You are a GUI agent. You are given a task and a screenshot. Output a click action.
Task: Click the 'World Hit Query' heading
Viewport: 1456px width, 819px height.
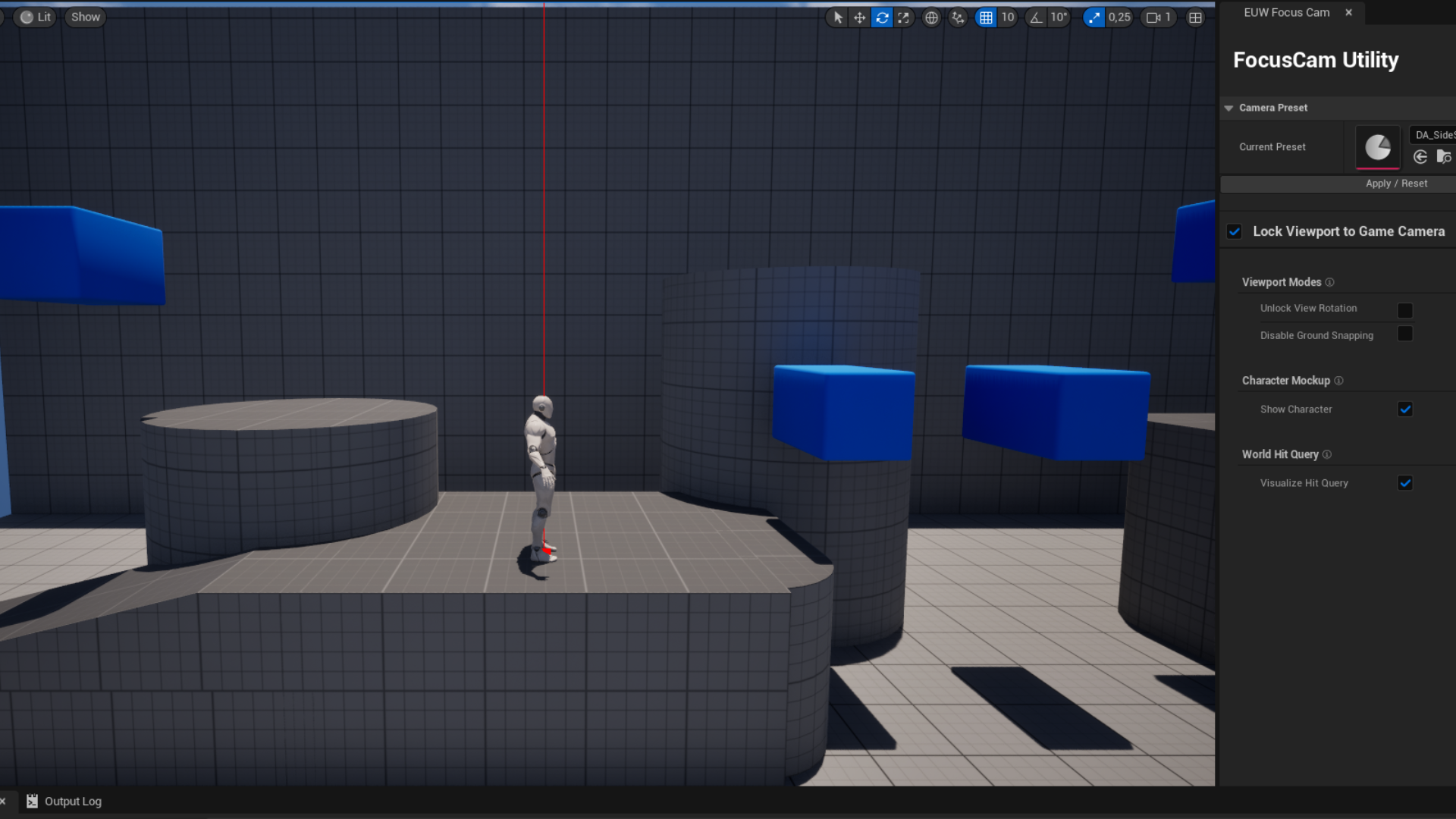pyautogui.click(x=1280, y=454)
